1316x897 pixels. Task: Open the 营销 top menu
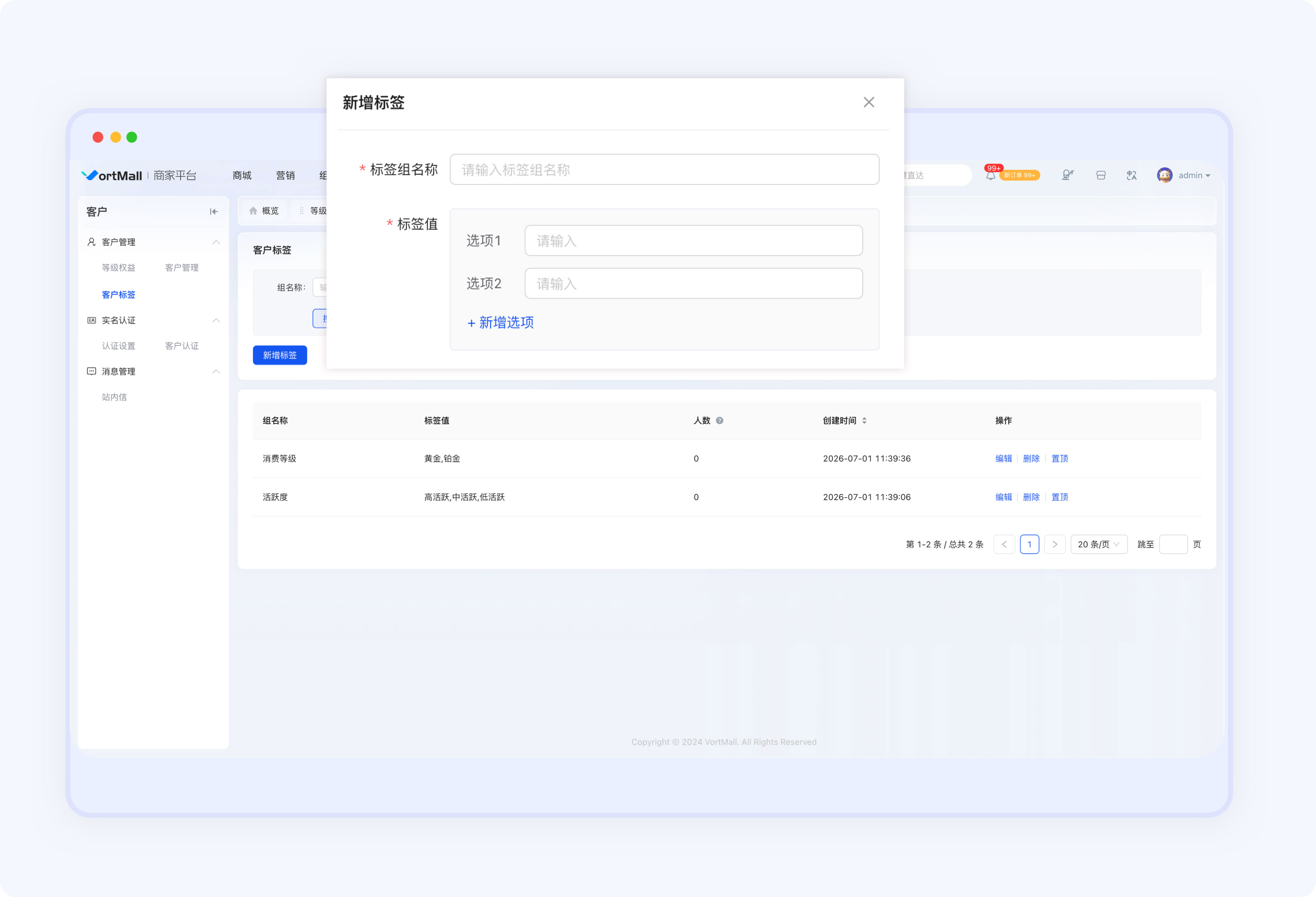click(285, 175)
